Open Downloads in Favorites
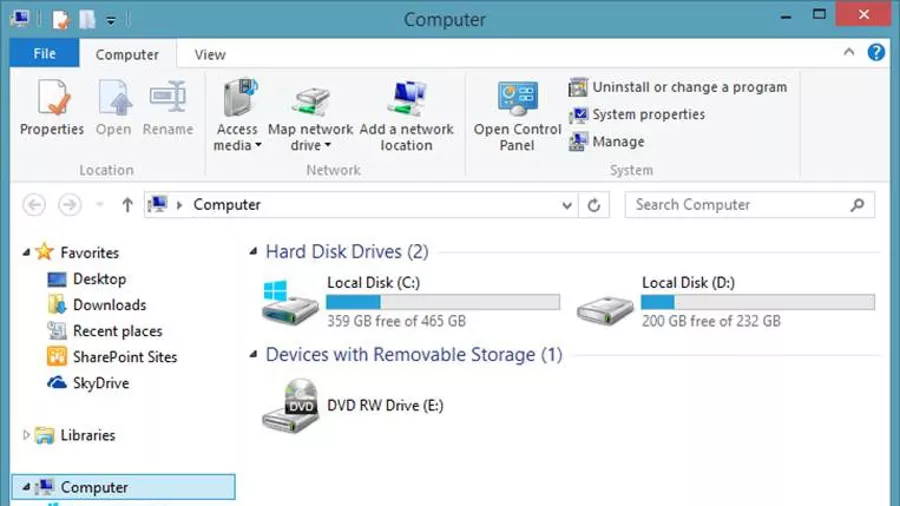Image resolution: width=900 pixels, height=506 pixels. point(109,305)
